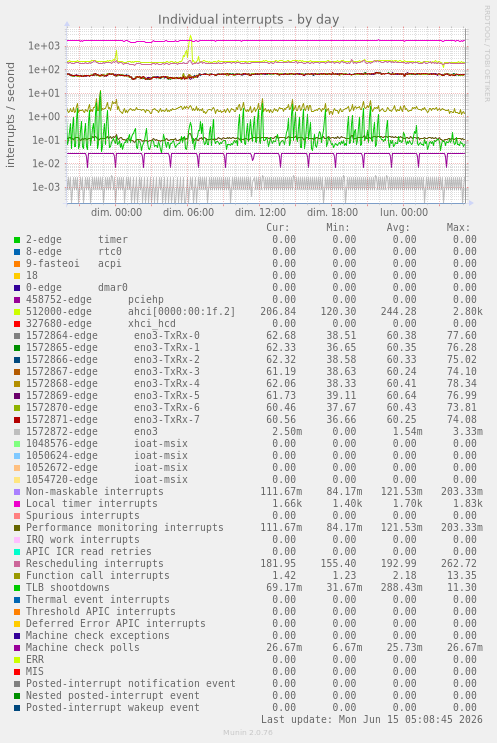497x743 pixels.
Task: Click the green swatch beside 2-edge timer
Action: 17,240
